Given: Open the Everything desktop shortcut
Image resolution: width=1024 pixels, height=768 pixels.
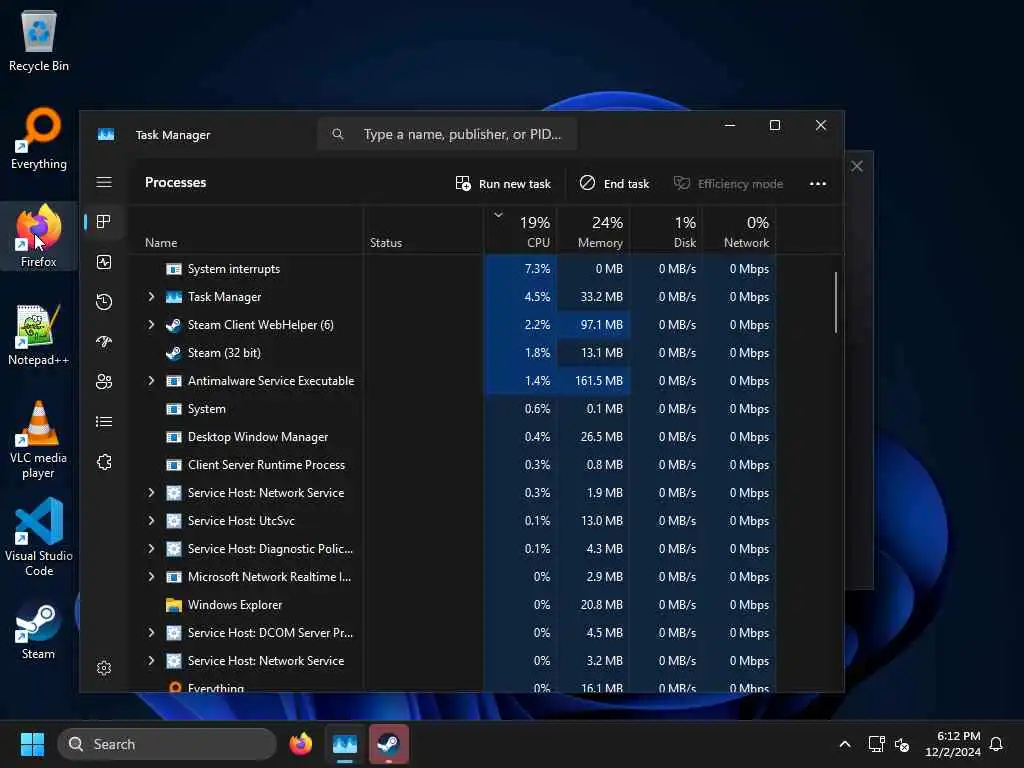Looking at the screenshot, I should point(39,138).
